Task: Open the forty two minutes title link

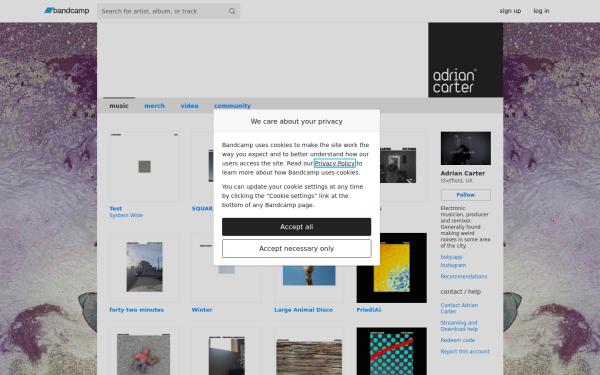Action: pos(137,310)
